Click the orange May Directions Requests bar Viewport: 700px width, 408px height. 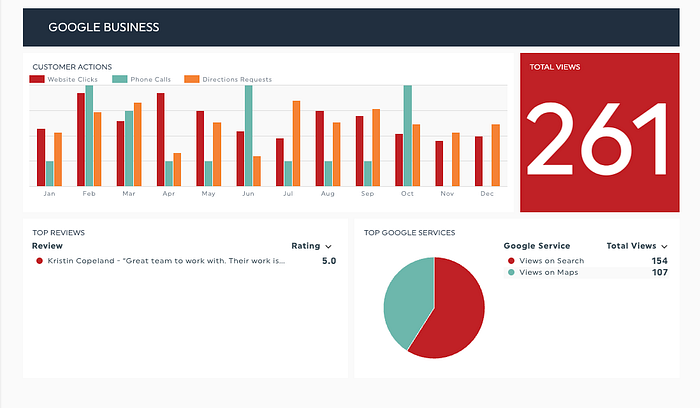[x=217, y=154]
